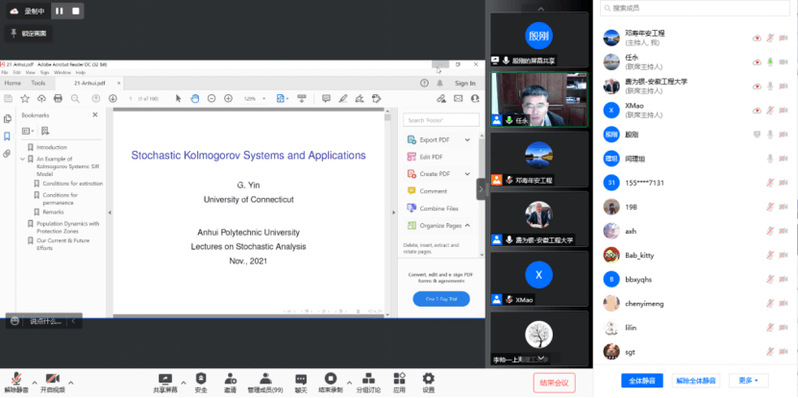Collapse the video strip with side arrow
This screenshot has width=798, height=398.
click(x=481, y=189)
